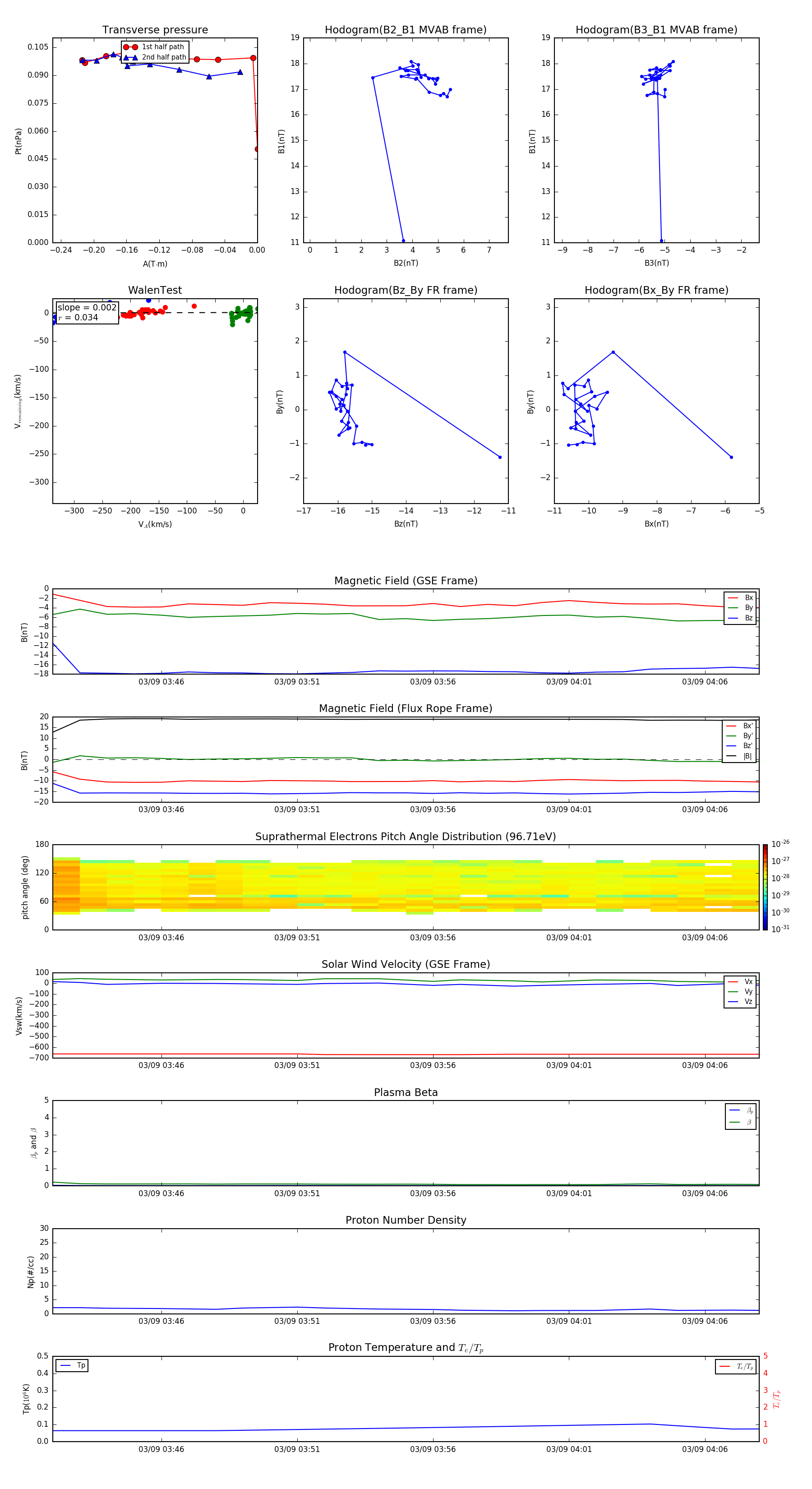Image resolution: width=812 pixels, height=1489 pixels.
Task: Click the 'r = 0.034' annotation text
Action: (78, 317)
